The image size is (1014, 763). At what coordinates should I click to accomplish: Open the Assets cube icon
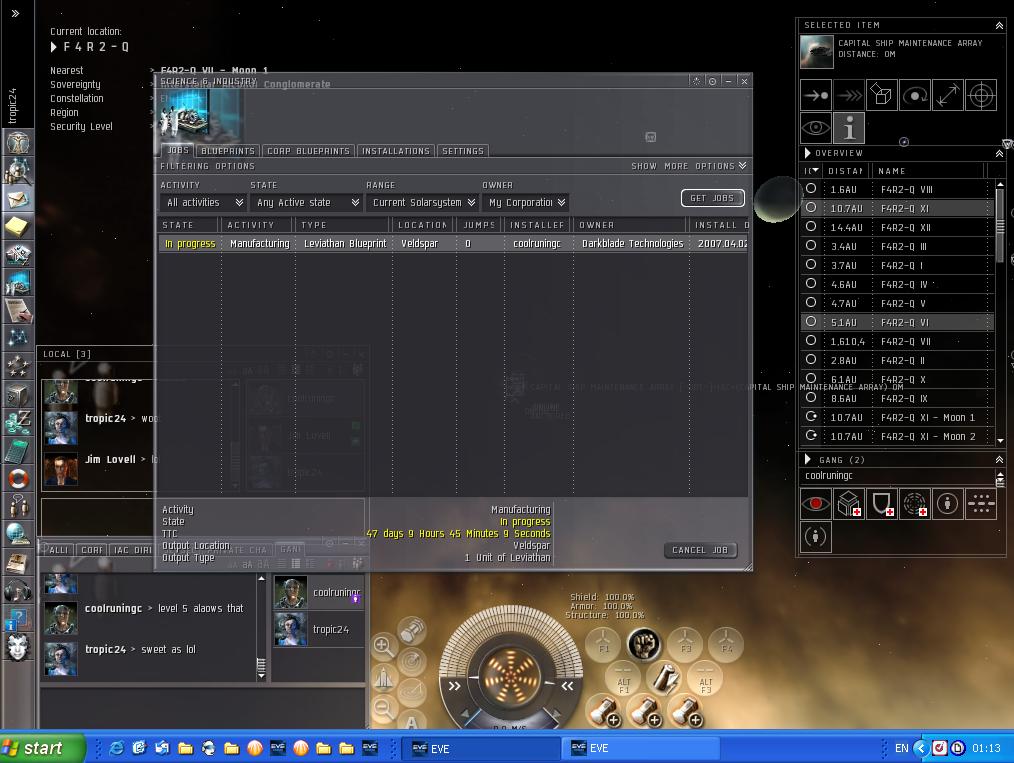click(x=17, y=394)
